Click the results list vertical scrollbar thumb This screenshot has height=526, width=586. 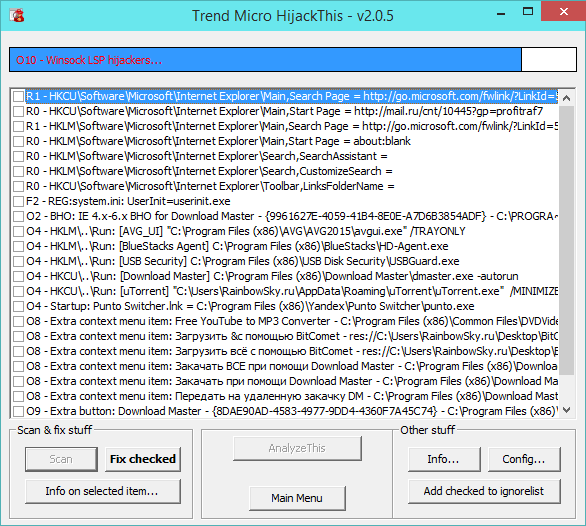(566, 240)
